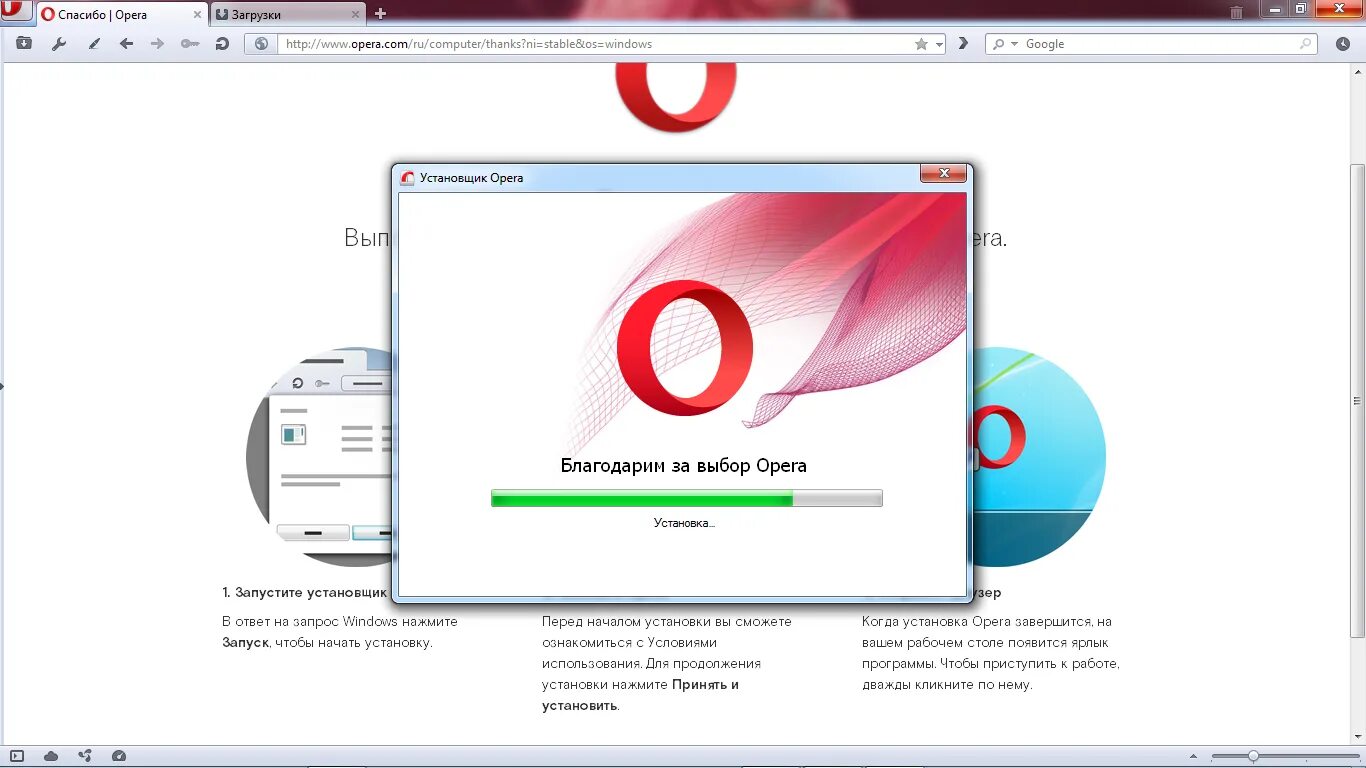Close the Спасибо | Opera tab

[197, 15]
